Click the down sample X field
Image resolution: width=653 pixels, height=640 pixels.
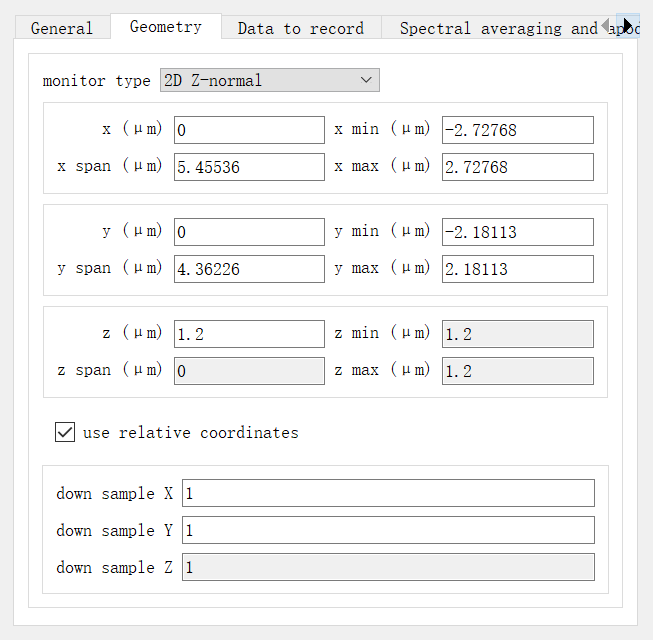388,493
